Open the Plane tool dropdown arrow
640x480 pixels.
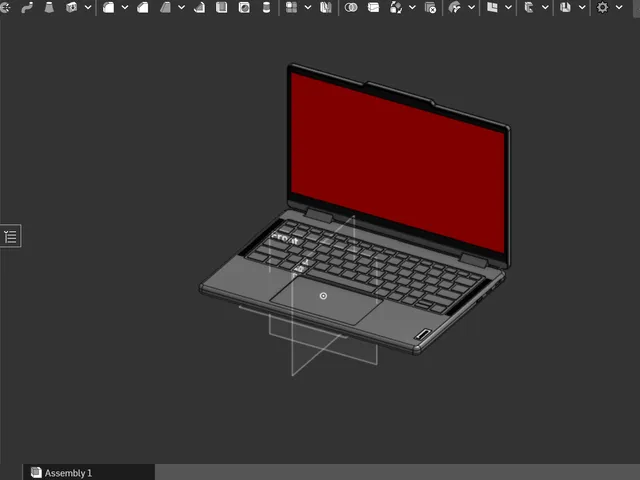pos(508,7)
